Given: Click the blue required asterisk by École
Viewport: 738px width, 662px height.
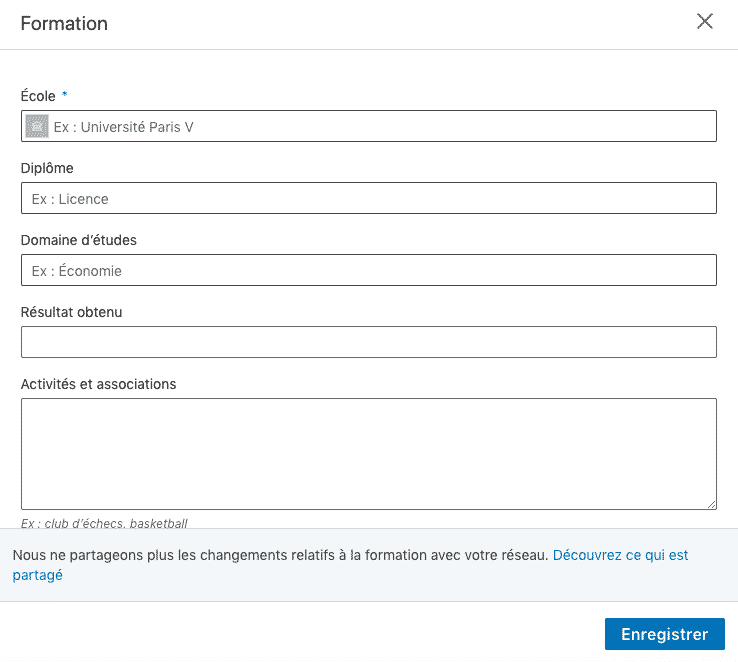Looking at the screenshot, I should [65, 95].
